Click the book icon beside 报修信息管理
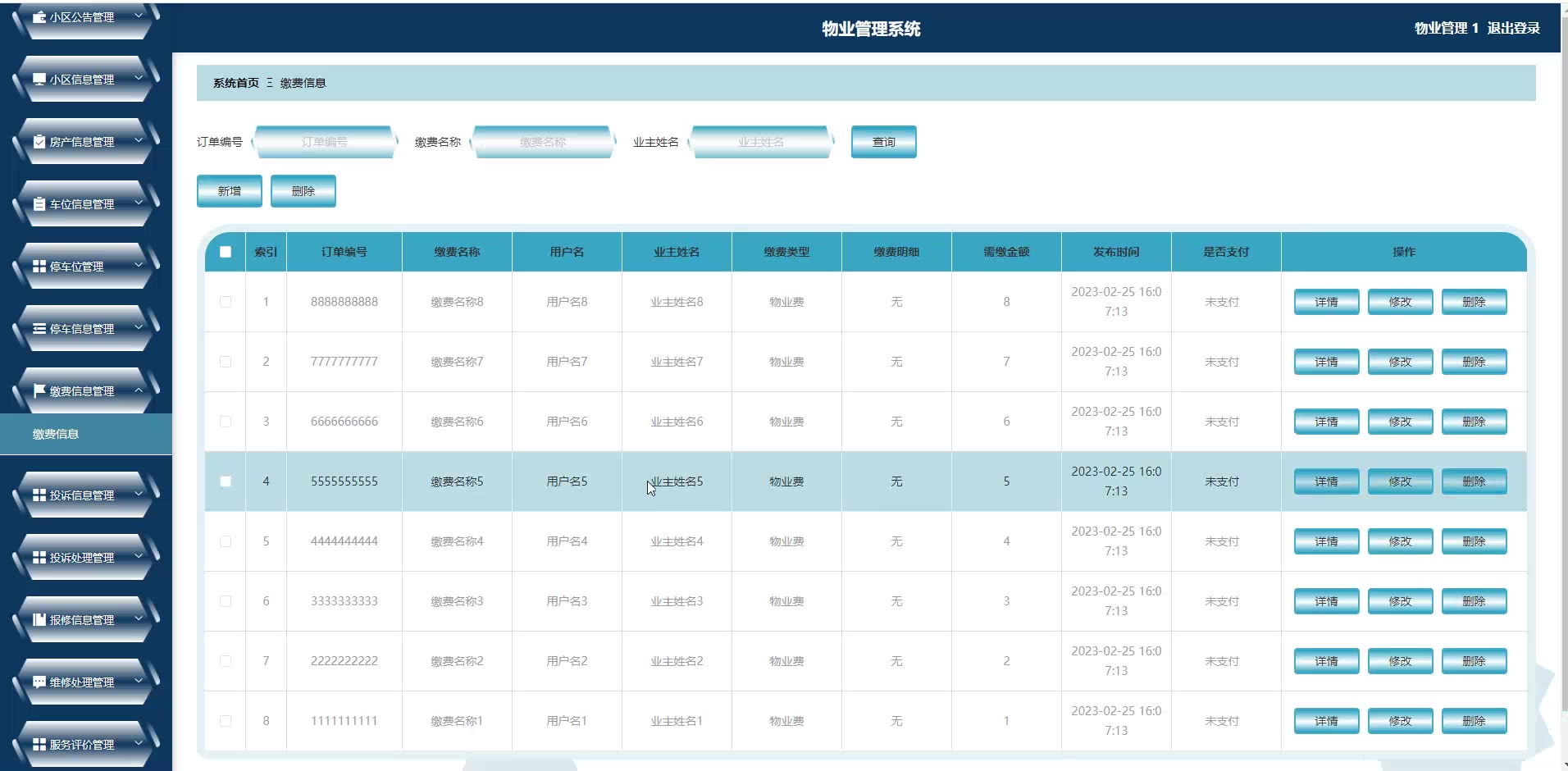The image size is (1568, 771). click(x=39, y=620)
